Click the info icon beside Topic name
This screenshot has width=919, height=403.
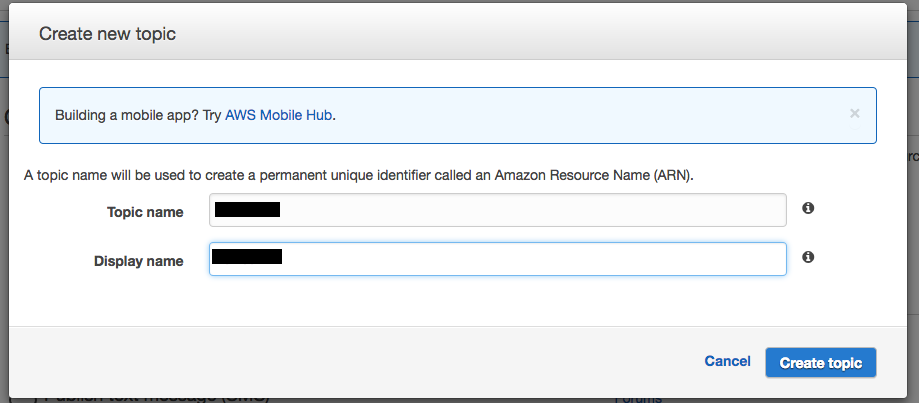tap(808, 209)
